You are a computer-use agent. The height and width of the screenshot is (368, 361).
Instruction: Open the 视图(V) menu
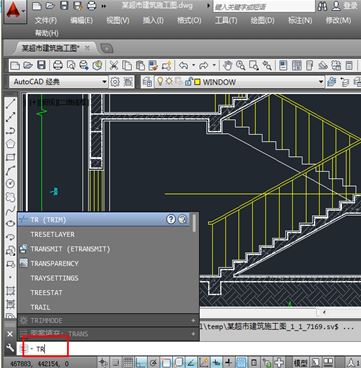tap(118, 20)
